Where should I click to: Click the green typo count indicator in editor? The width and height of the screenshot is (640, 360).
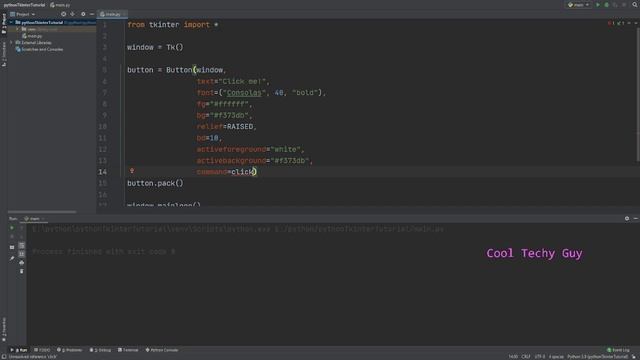(x=620, y=24)
